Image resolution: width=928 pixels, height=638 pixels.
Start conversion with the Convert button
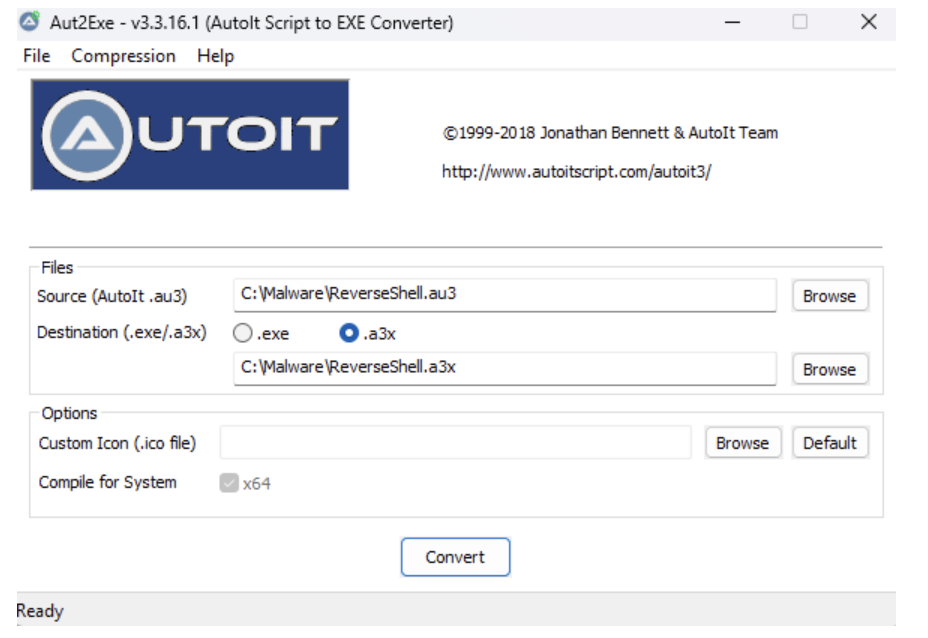[x=455, y=557]
